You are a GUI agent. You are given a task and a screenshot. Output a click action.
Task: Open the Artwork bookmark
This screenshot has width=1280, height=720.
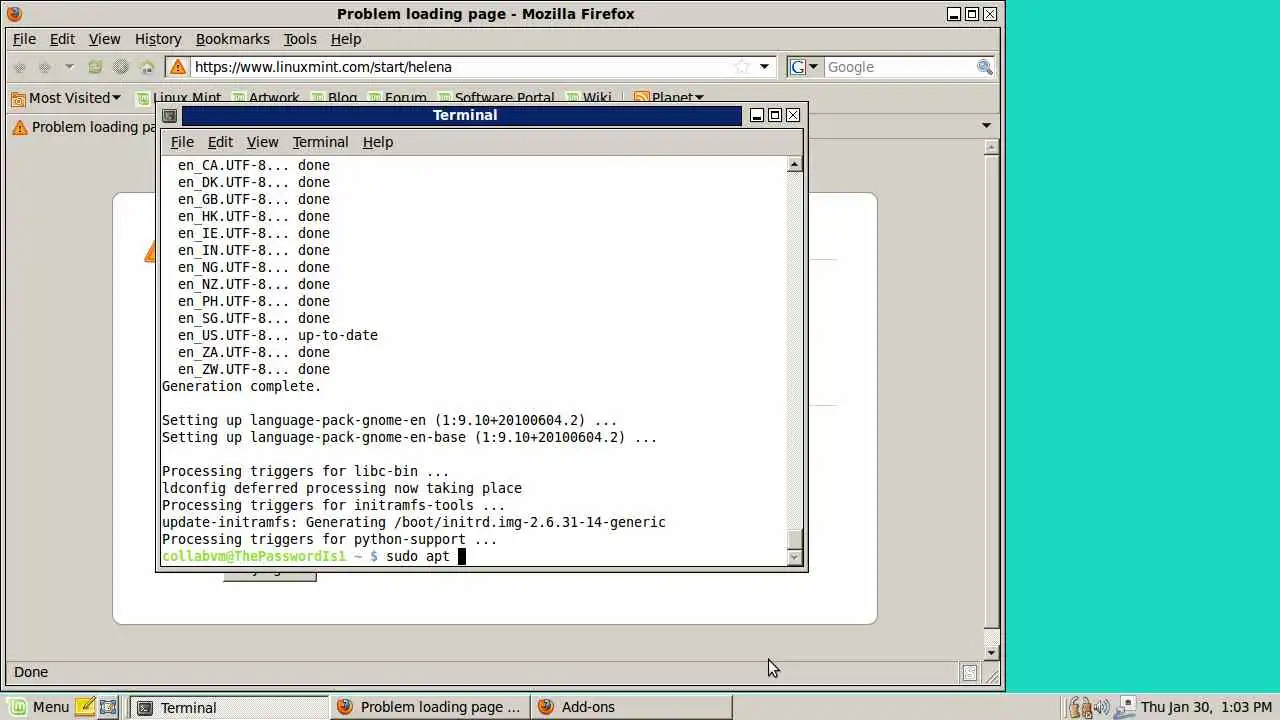click(x=266, y=98)
